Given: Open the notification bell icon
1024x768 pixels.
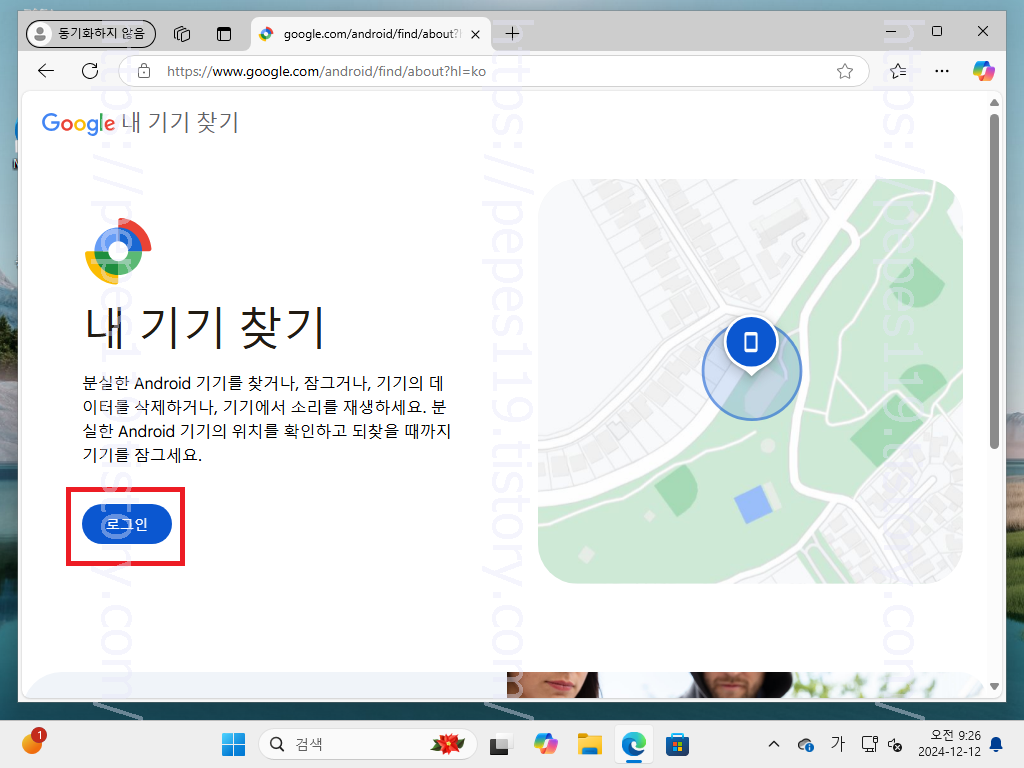Looking at the screenshot, I should point(996,744).
